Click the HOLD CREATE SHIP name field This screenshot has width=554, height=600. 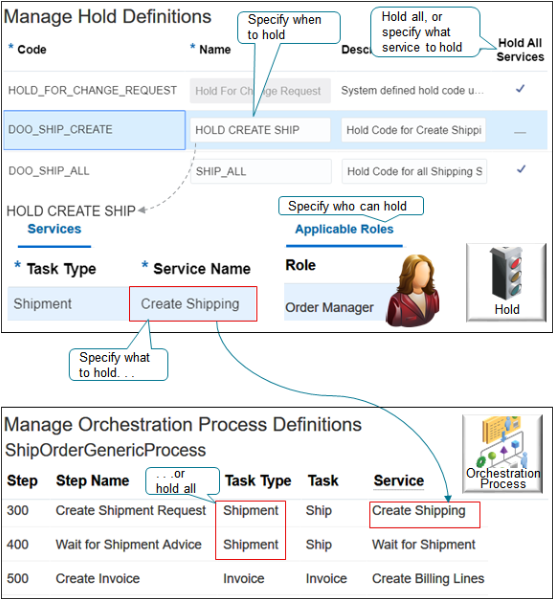260,130
